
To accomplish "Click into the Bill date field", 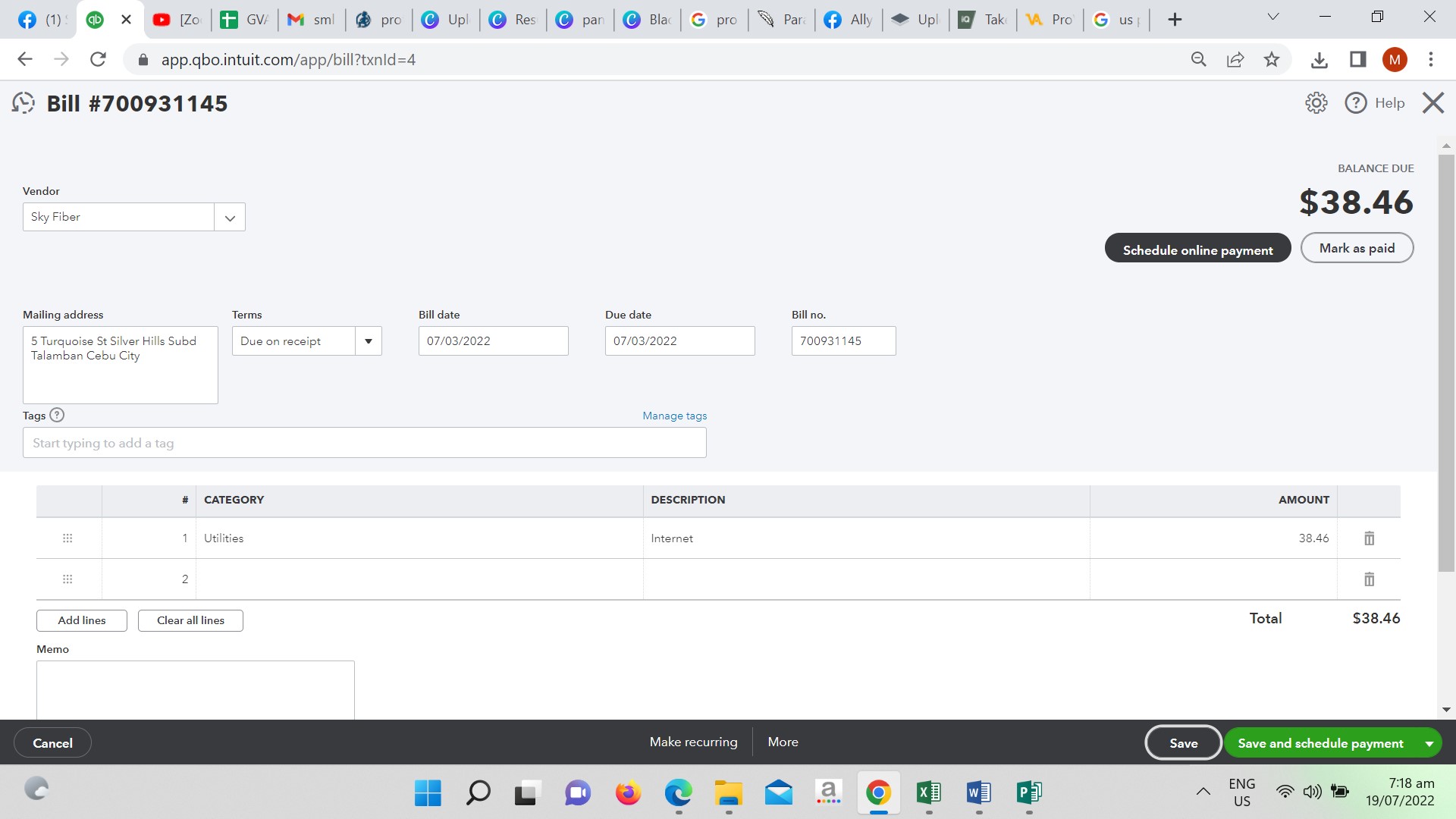I will (493, 341).
